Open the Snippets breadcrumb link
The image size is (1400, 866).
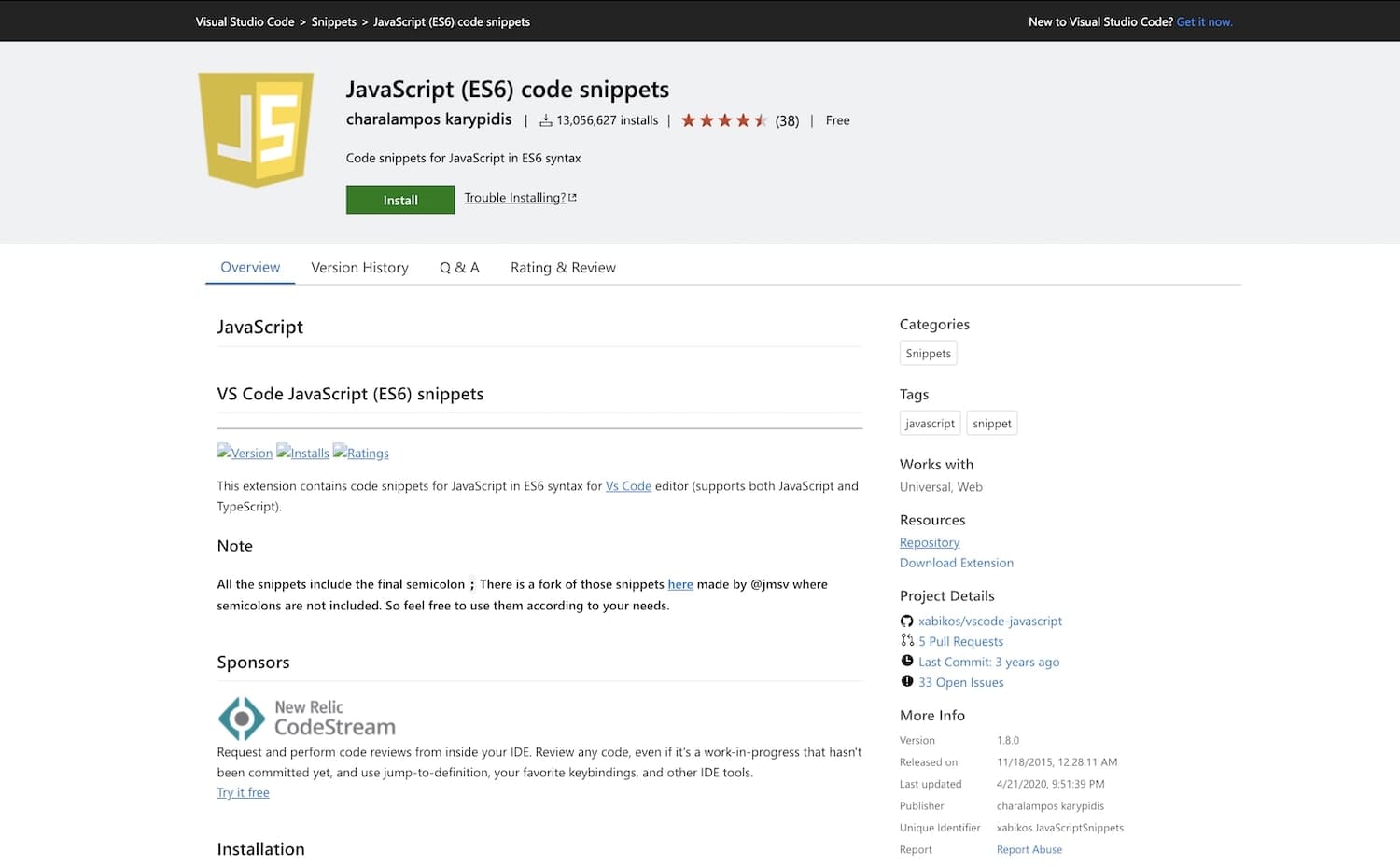334,21
